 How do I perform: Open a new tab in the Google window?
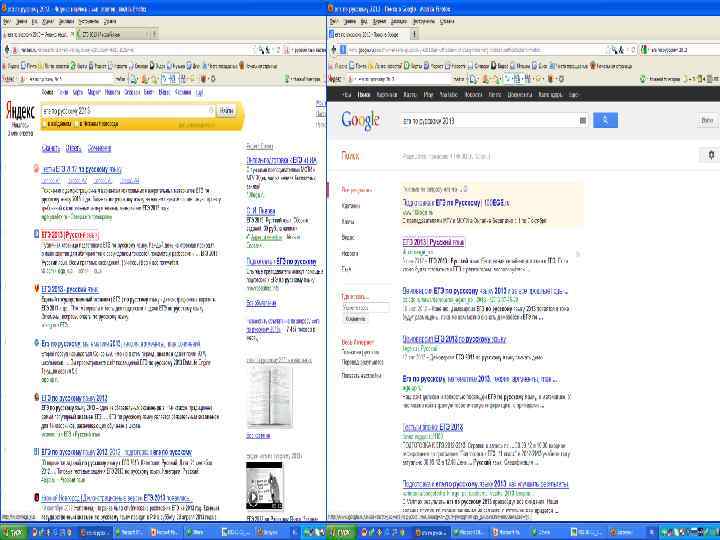(x=414, y=34)
